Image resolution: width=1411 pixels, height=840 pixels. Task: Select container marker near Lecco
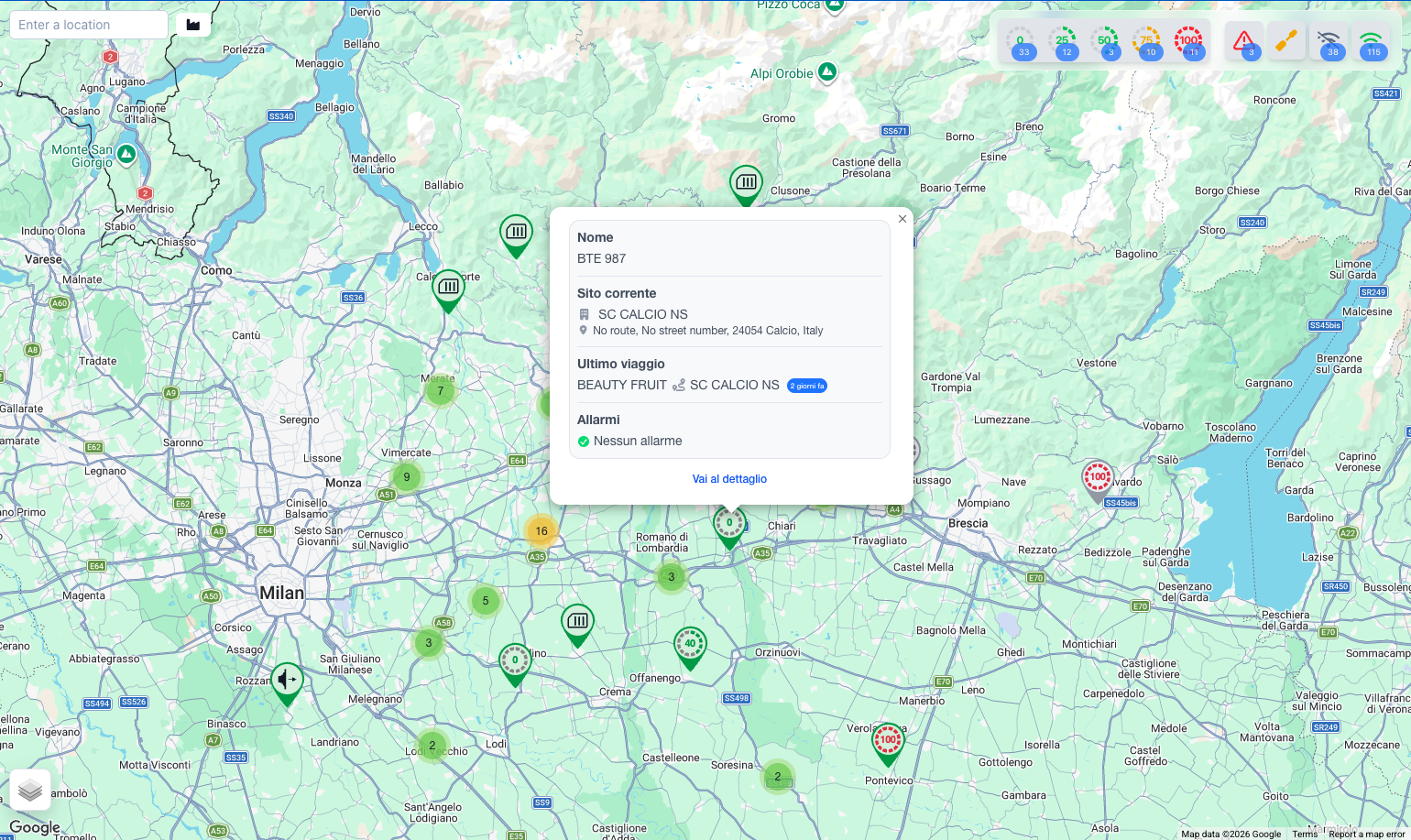[516, 235]
